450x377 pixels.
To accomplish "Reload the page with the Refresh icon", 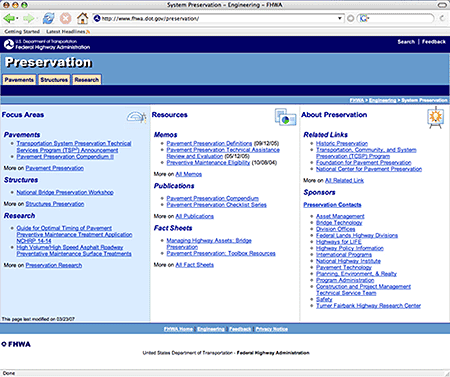I will 48,18.
